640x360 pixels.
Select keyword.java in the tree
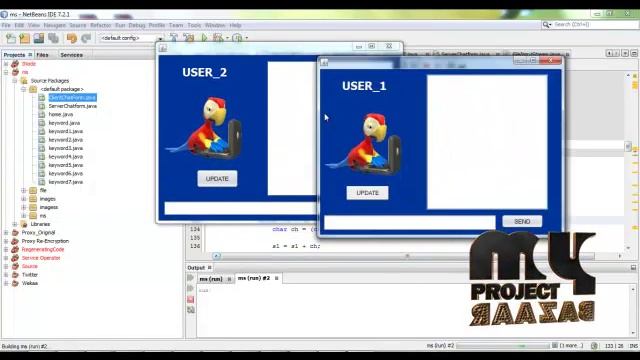tap(64, 123)
